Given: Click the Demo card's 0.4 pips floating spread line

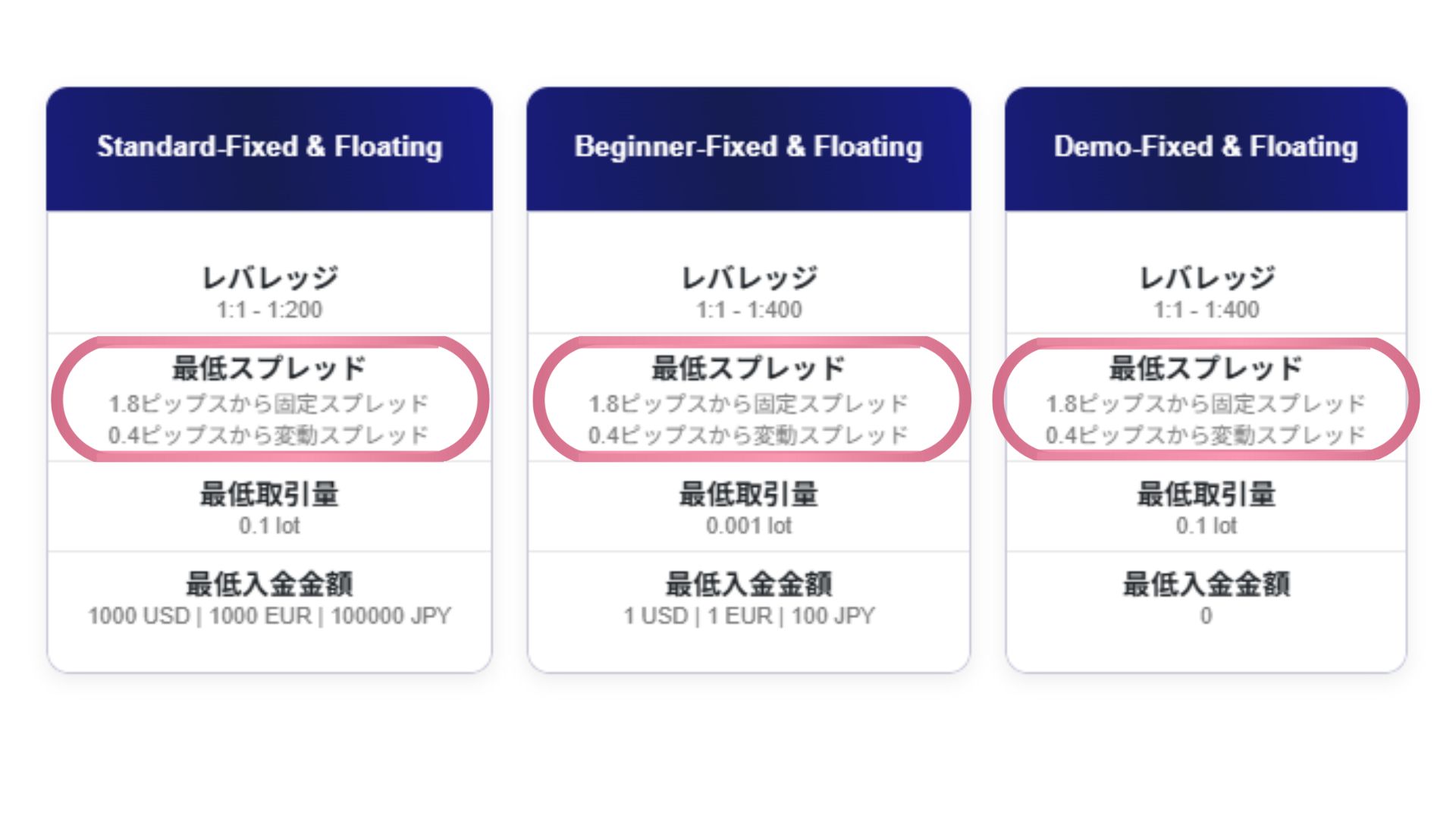Looking at the screenshot, I should point(1206,435).
